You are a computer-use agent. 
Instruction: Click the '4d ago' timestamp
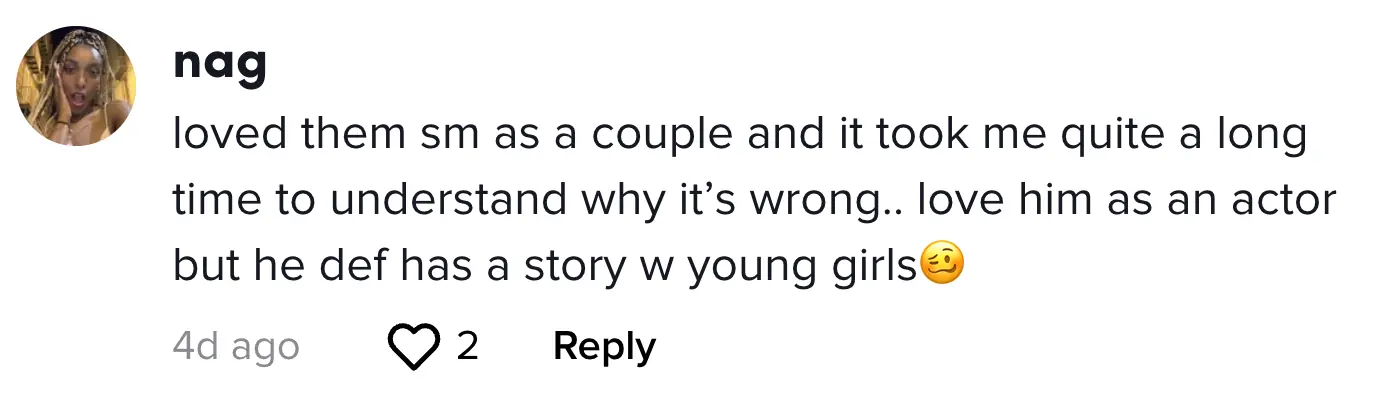[x=236, y=347]
